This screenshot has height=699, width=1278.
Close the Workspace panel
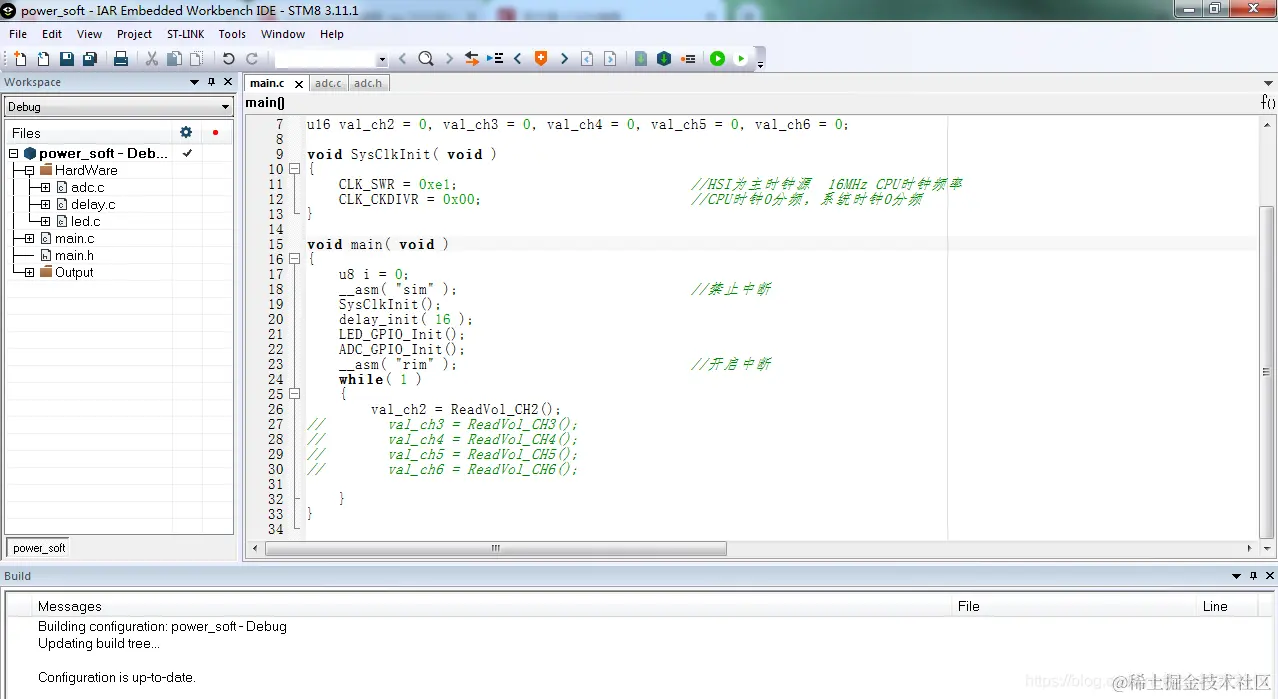click(228, 82)
